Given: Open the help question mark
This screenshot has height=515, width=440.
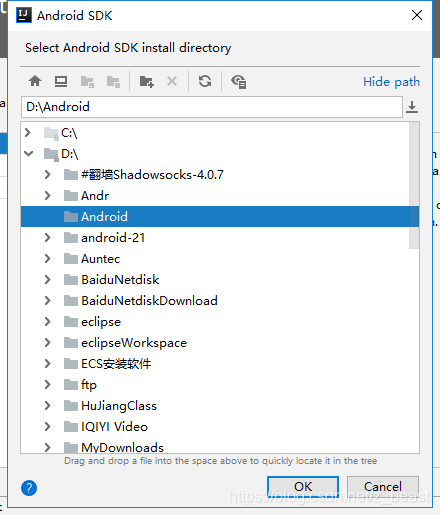Looking at the screenshot, I should pyautogui.click(x=29, y=488).
